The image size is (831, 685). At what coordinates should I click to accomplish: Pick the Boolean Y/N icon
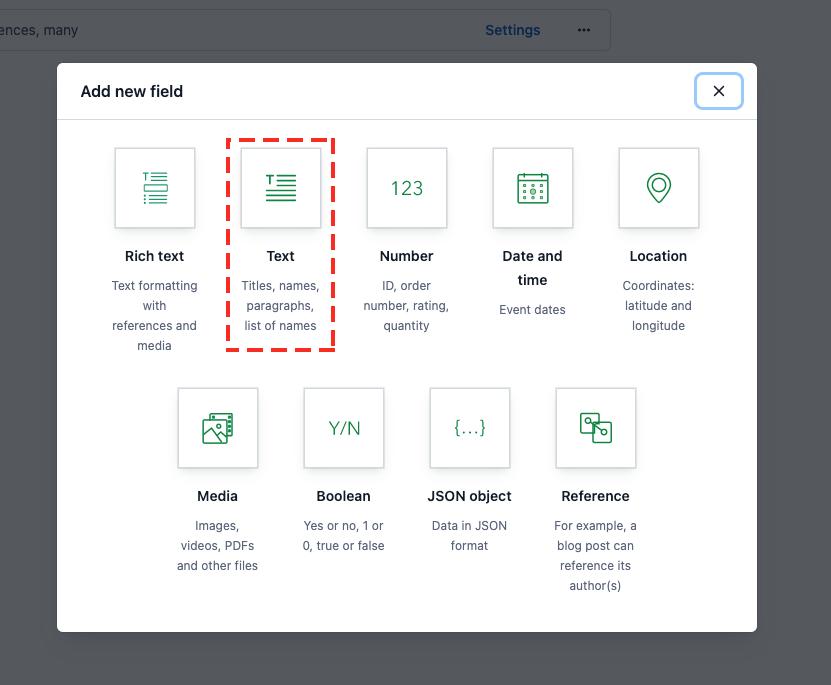pyautogui.click(x=344, y=428)
